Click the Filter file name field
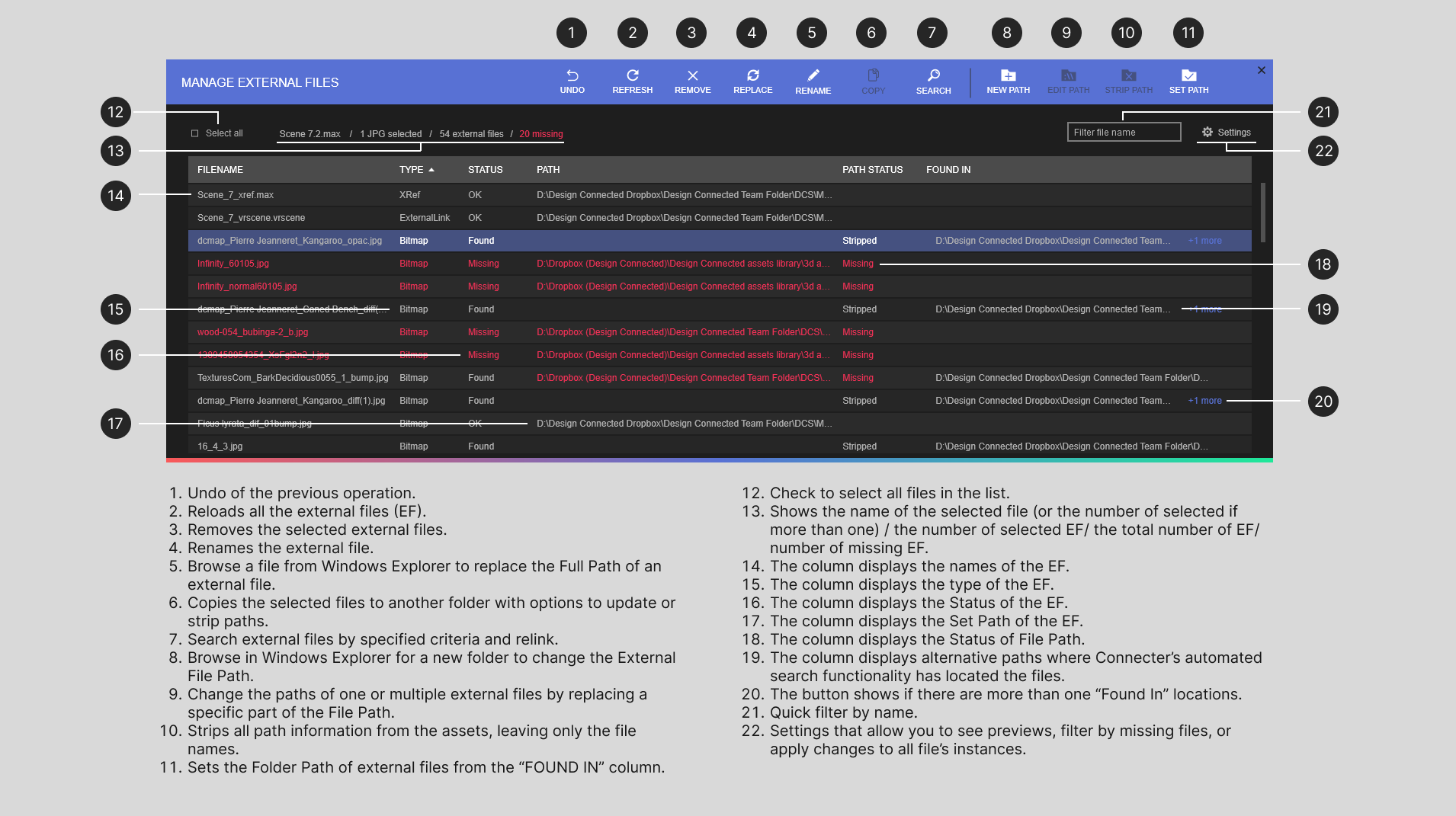This screenshot has width=1456, height=816. coord(1124,133)
